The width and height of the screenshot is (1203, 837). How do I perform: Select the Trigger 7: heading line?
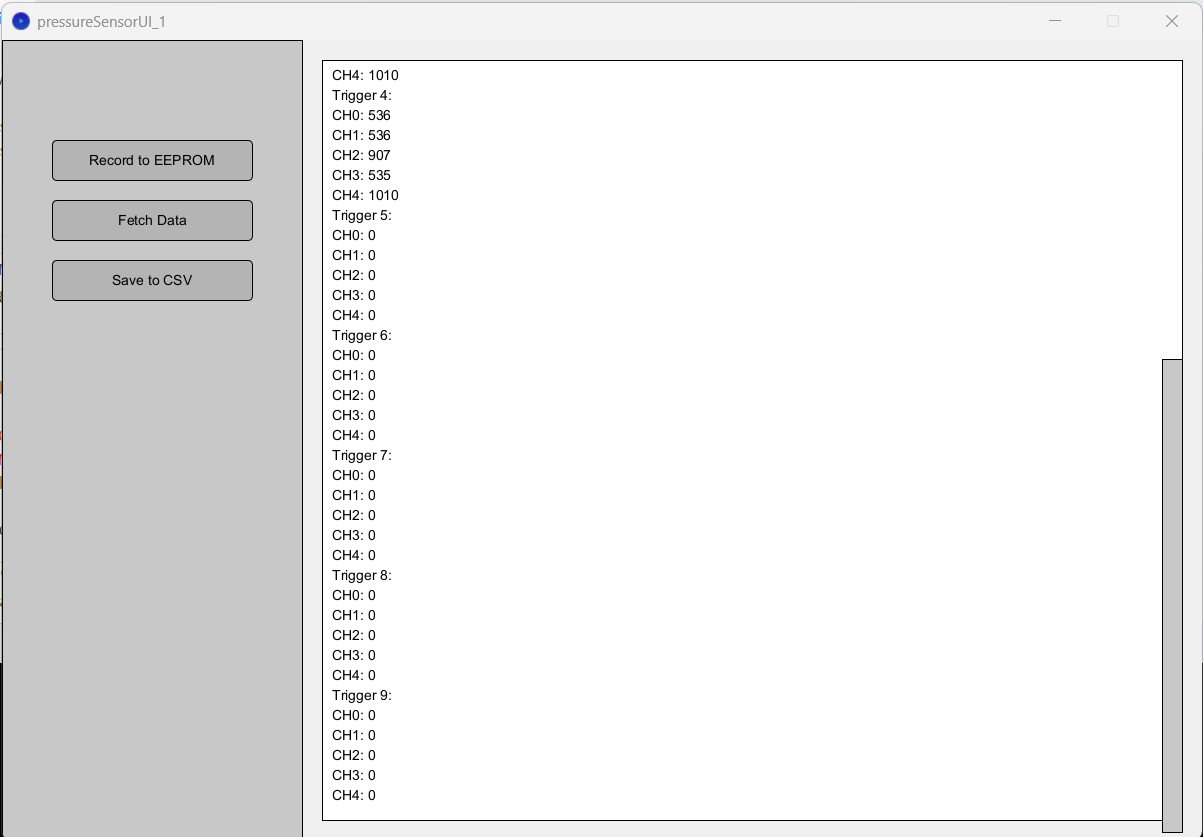(x=362, y=455)
